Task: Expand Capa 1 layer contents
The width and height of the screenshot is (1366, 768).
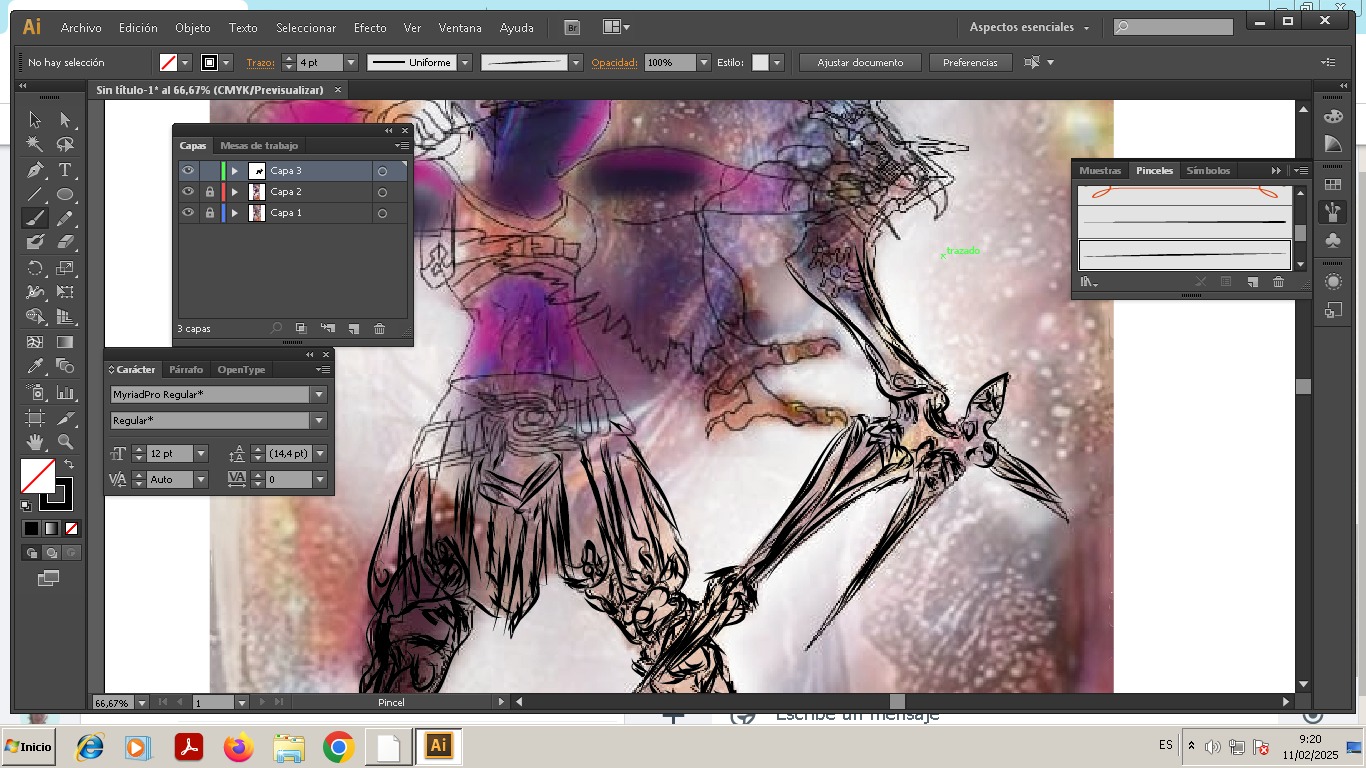Action: tap(235, 213)
